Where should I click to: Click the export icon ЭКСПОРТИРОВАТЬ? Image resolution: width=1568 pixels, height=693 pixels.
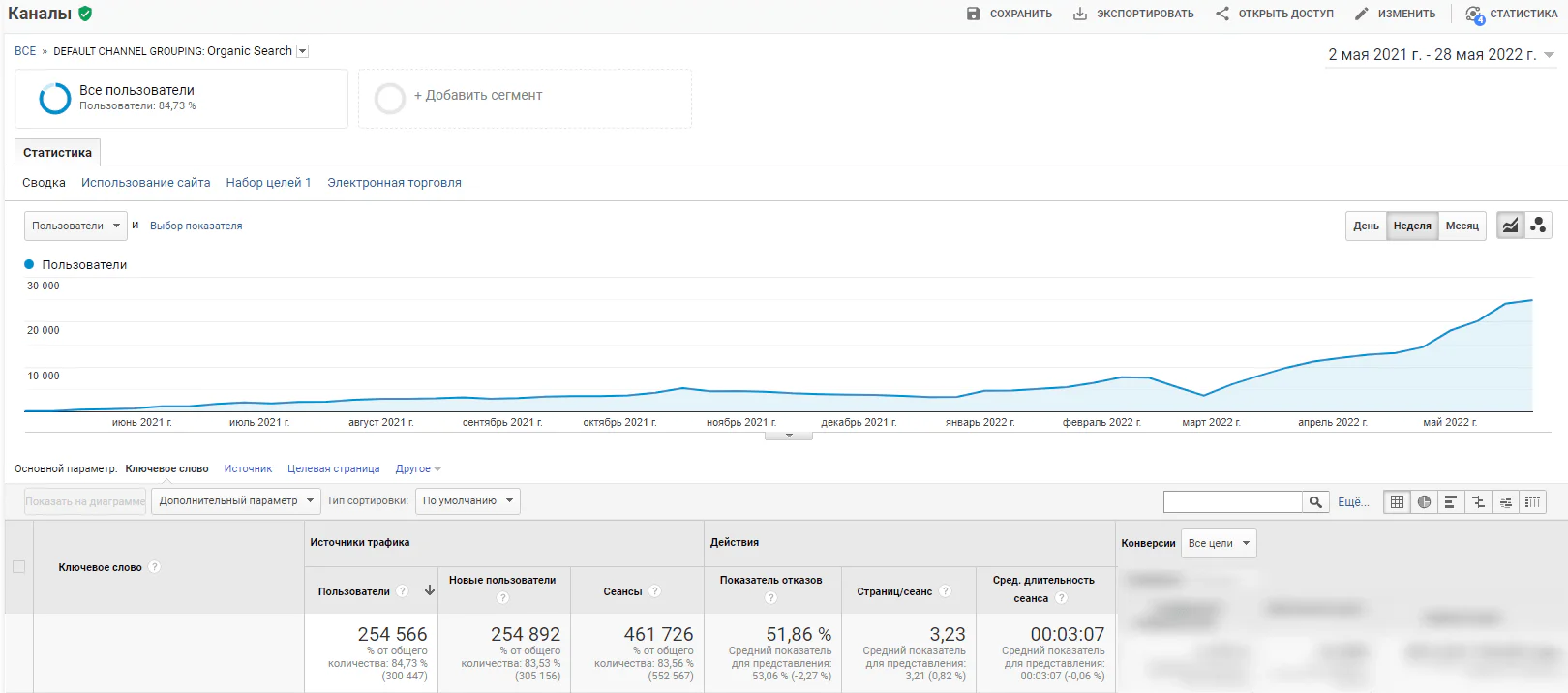coord(1080,14)
